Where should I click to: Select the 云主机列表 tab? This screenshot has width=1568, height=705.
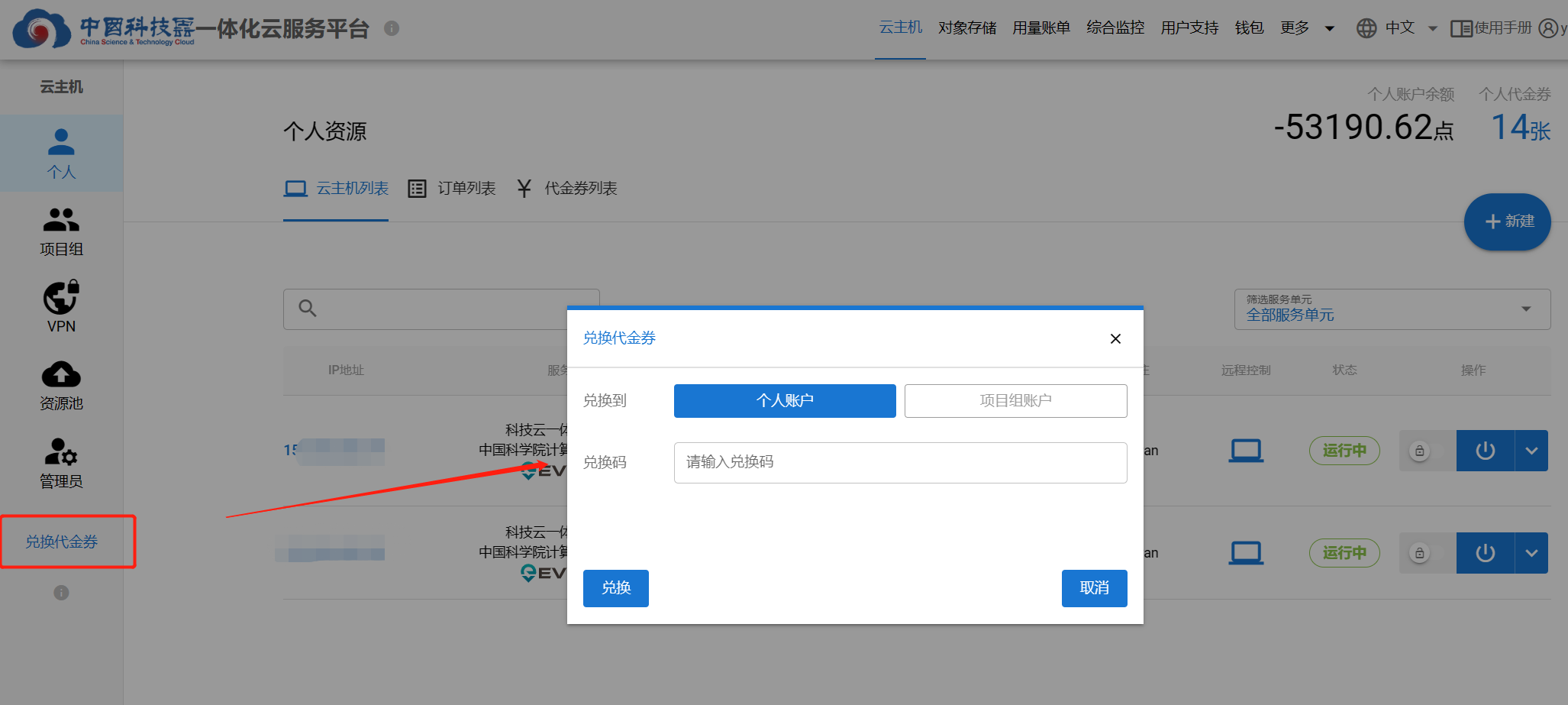[x=336, y=189]
